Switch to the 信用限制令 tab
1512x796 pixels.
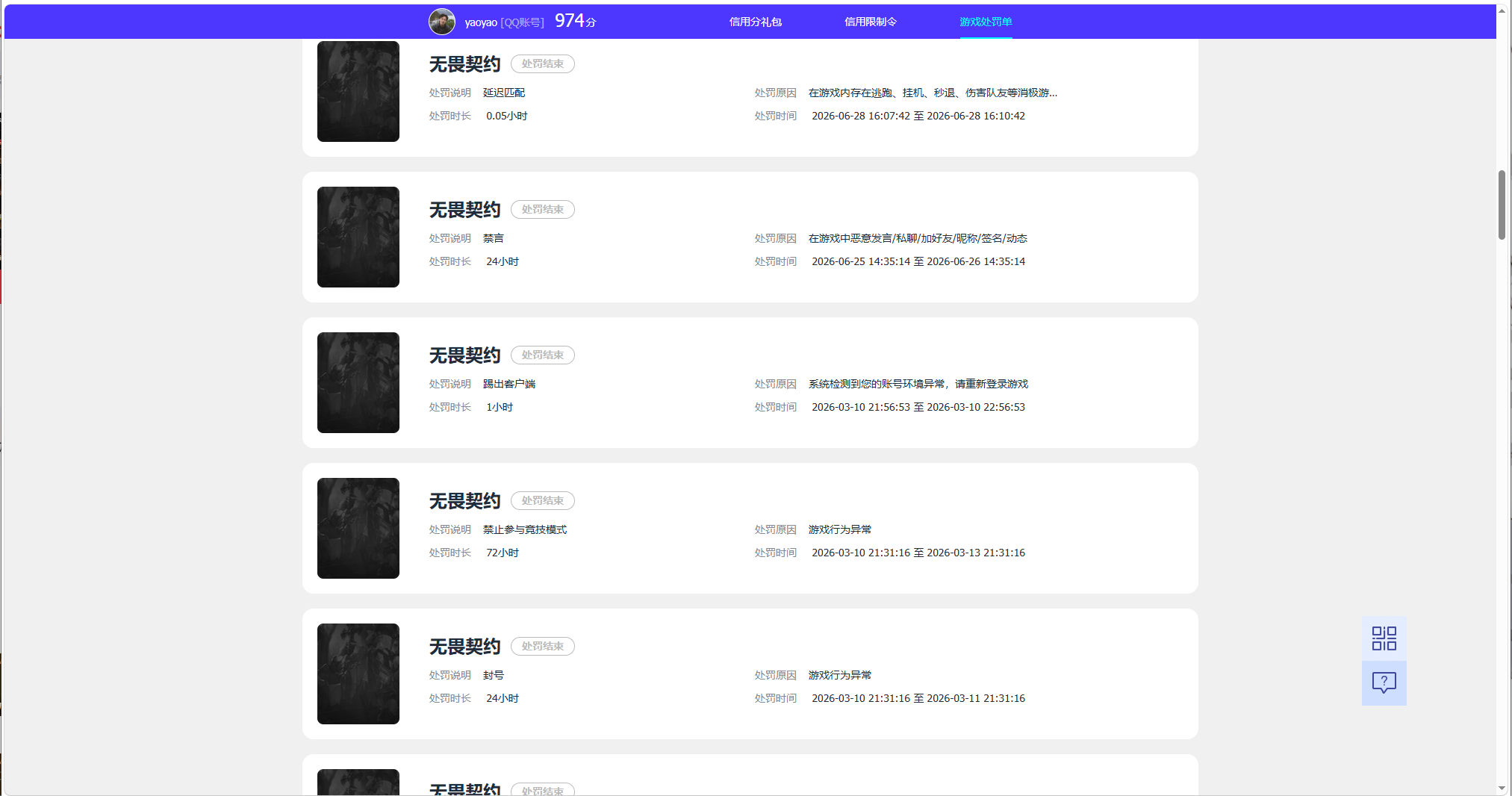pos(870,22)
